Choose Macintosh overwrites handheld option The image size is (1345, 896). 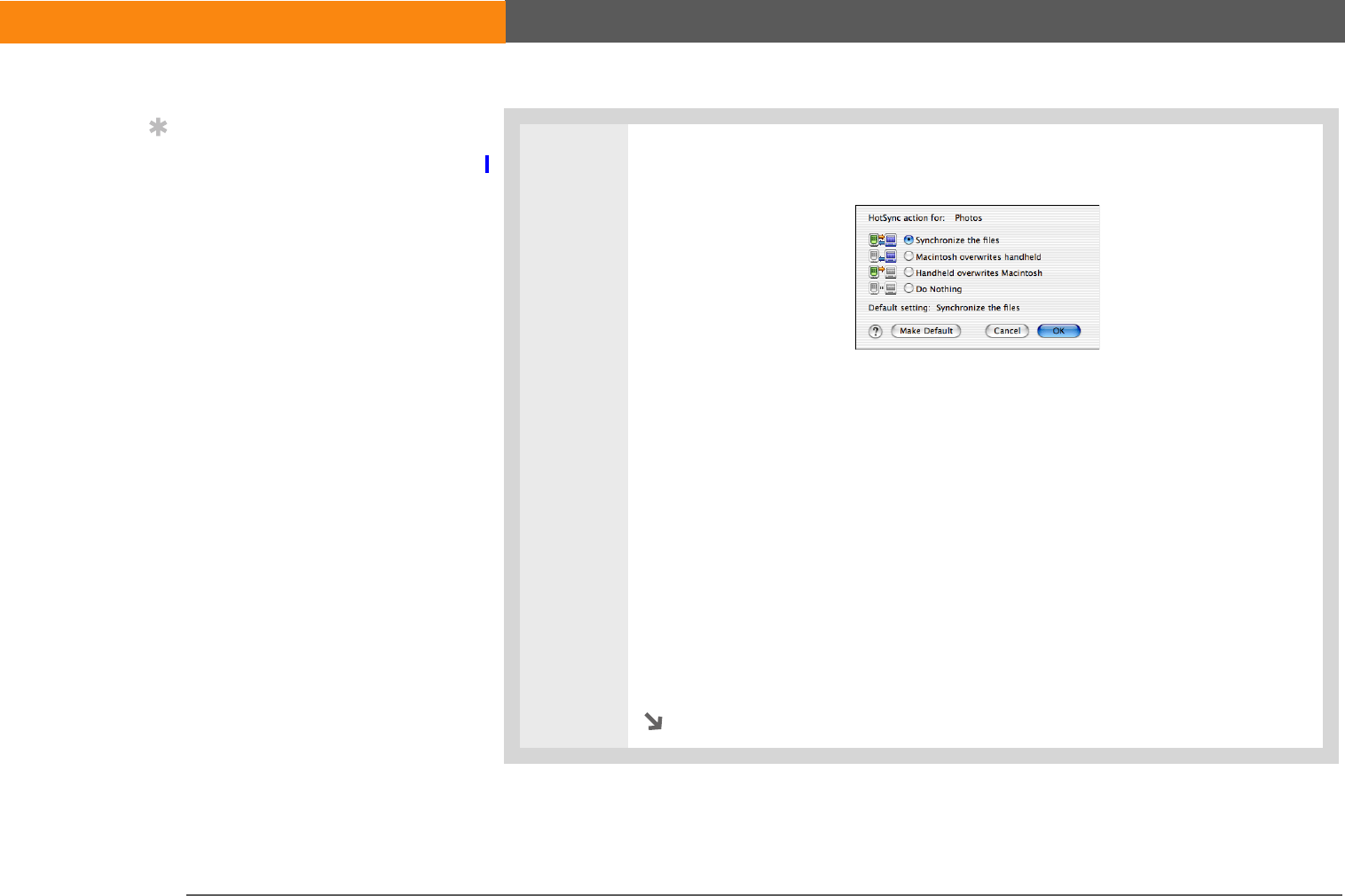908,256
